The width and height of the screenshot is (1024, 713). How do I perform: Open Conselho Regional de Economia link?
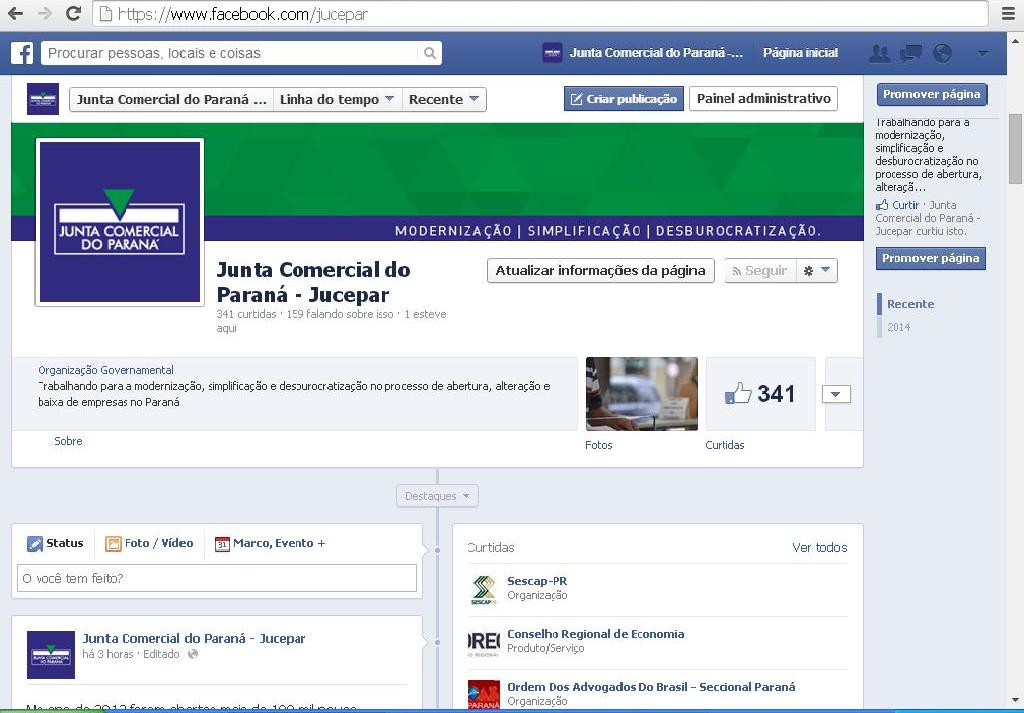pos(596,634)
